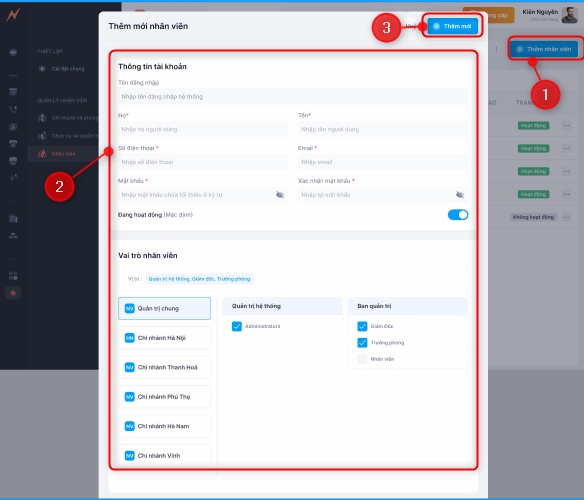Select Chi nhánh Phú Thọ branch

(164, 397)
